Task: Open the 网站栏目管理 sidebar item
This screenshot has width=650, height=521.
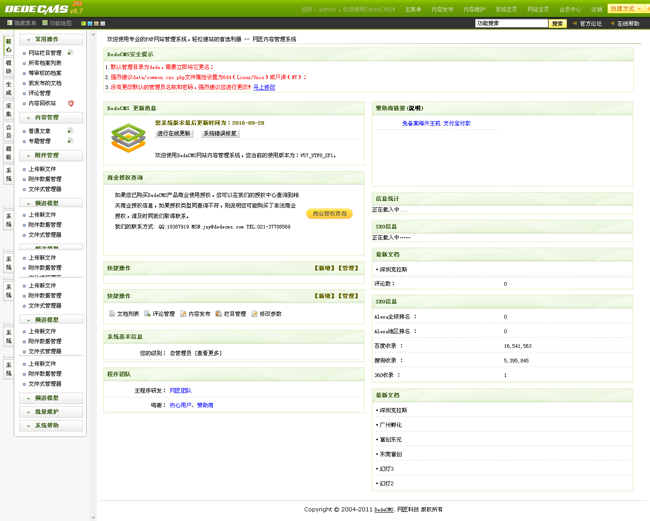Action: click(x=45, y=53)
